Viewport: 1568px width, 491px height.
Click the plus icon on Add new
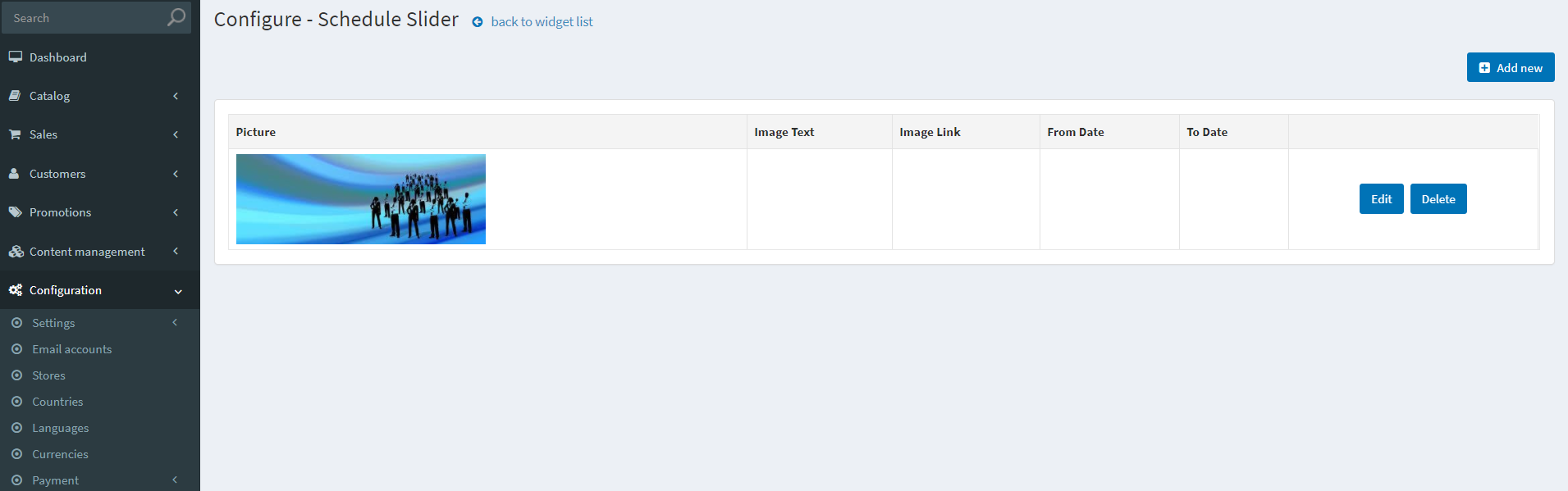tap(1484, 68)
